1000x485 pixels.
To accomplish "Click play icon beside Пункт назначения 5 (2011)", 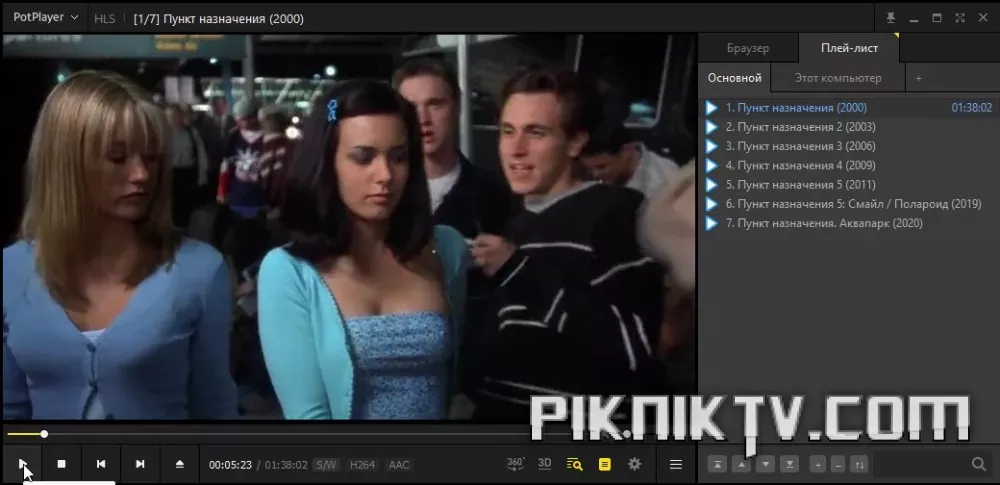I will coord(712,184).
